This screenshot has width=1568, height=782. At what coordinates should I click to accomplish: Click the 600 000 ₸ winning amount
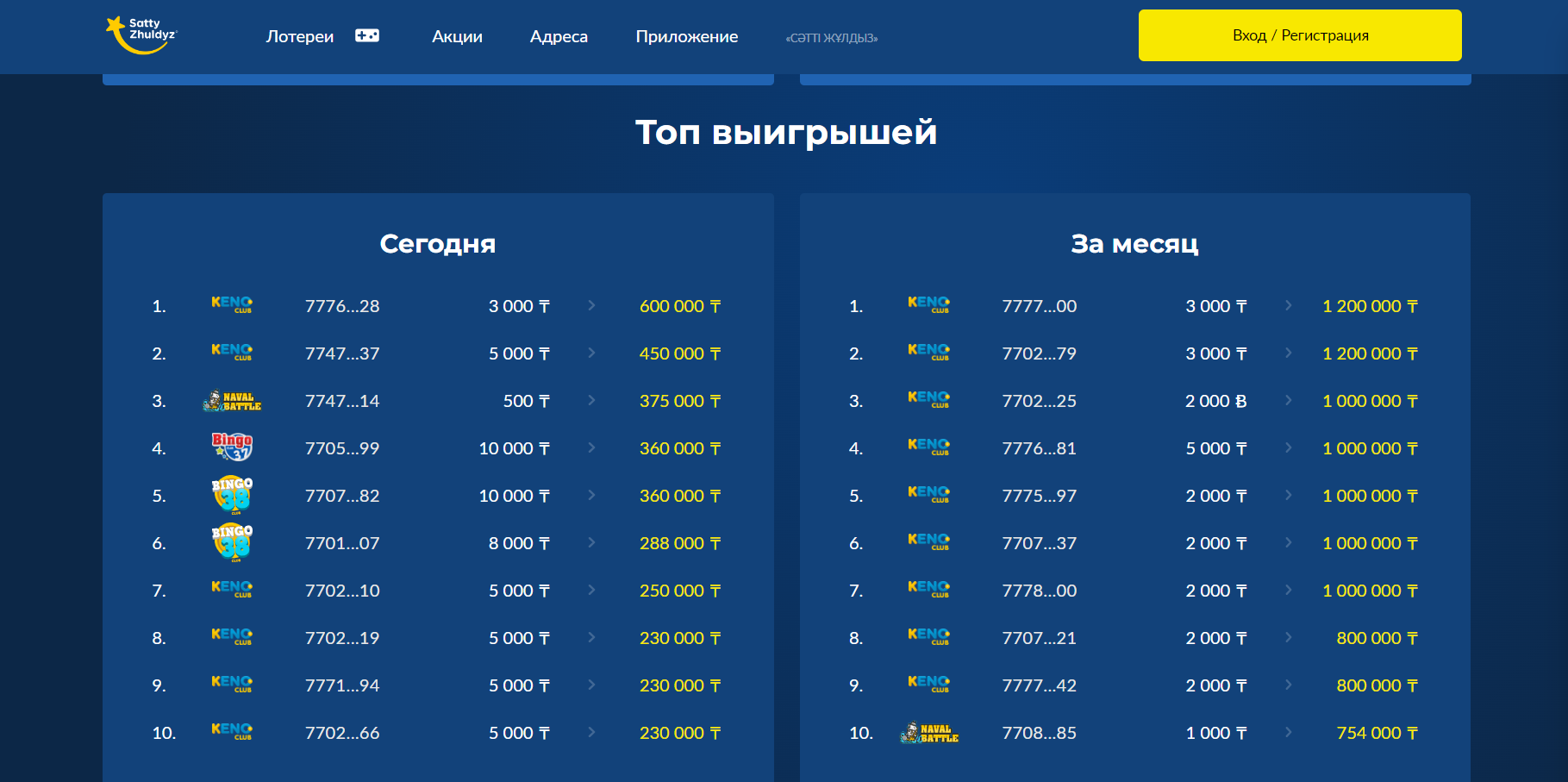point(680,306)
